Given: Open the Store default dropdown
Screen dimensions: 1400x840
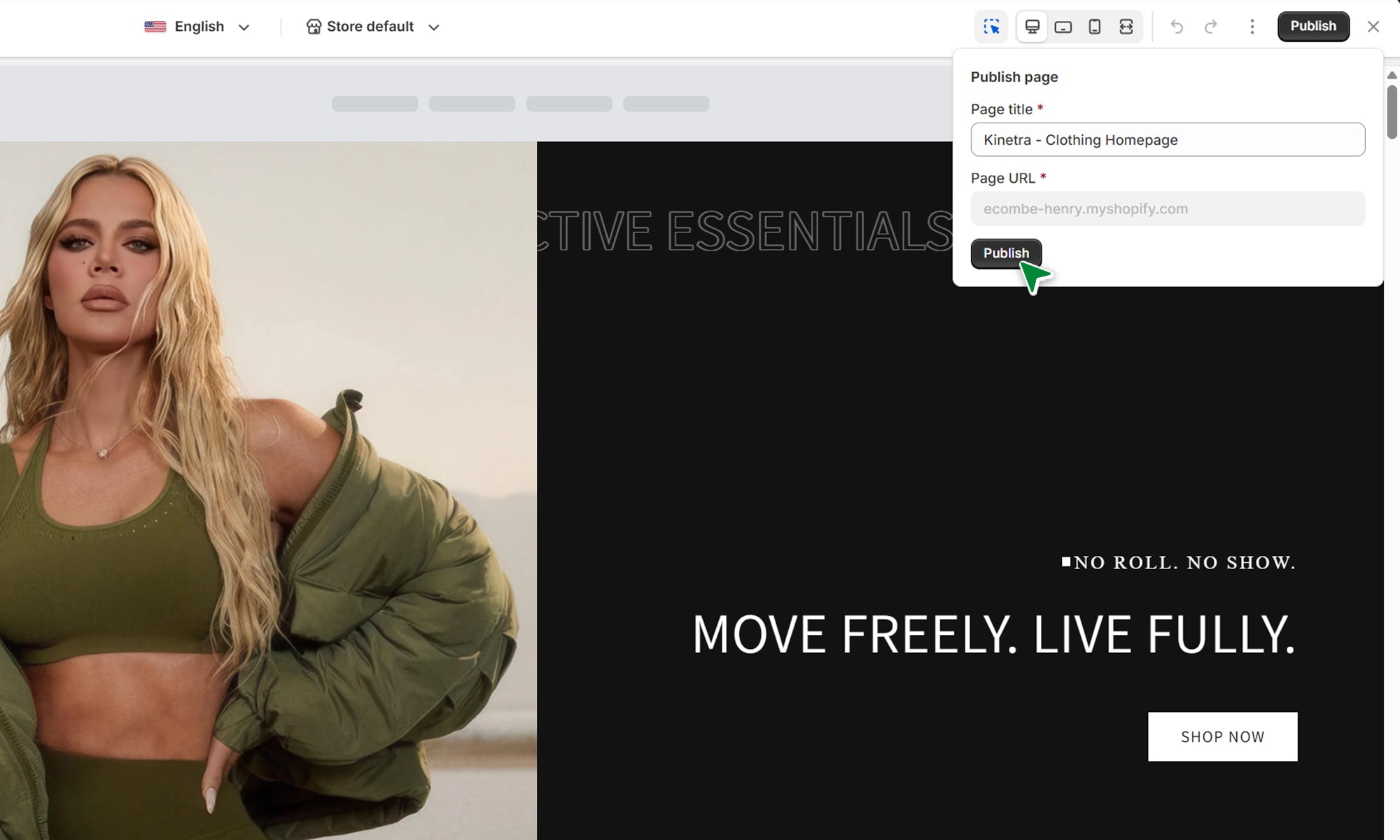Looking at the screenshot, I should coord(374,27).
